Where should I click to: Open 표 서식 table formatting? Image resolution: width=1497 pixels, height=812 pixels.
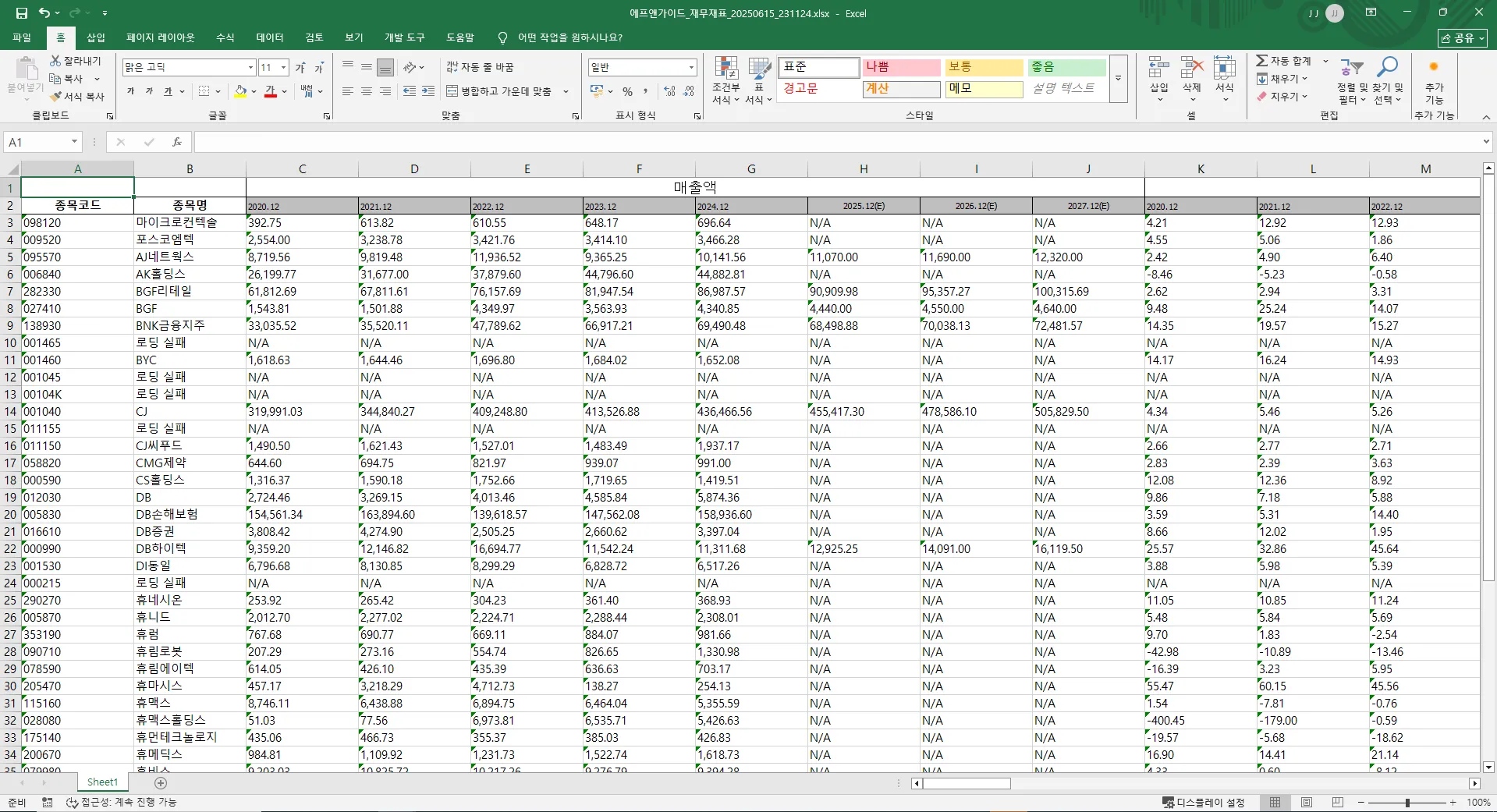tap(758, 80)
